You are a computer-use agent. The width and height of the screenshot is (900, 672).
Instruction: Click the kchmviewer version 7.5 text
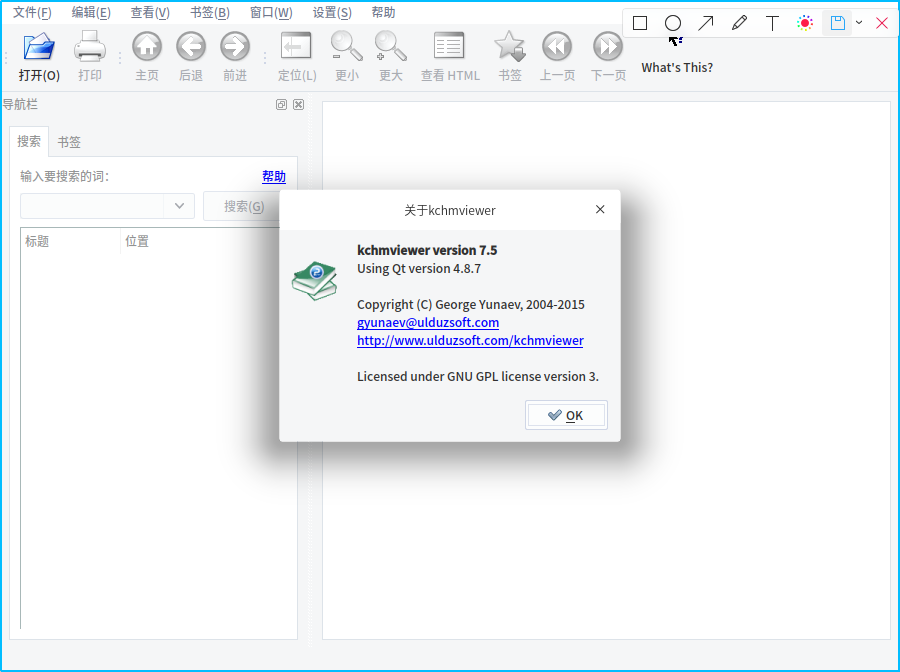click(427, 250)
